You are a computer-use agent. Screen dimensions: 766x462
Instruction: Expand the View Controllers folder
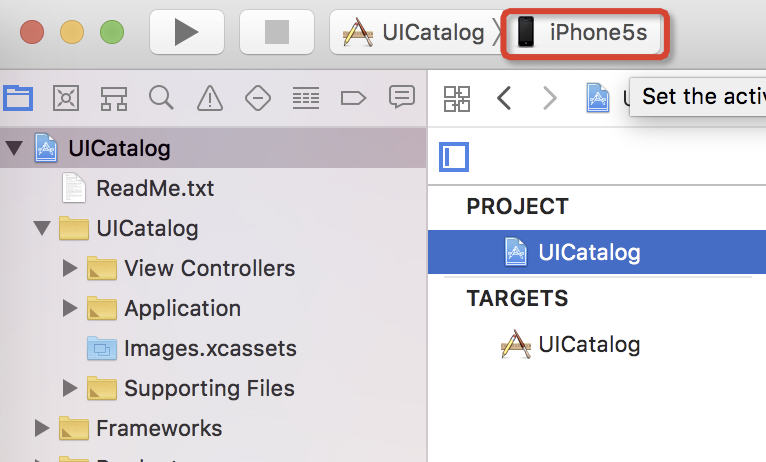pos(70,268)
